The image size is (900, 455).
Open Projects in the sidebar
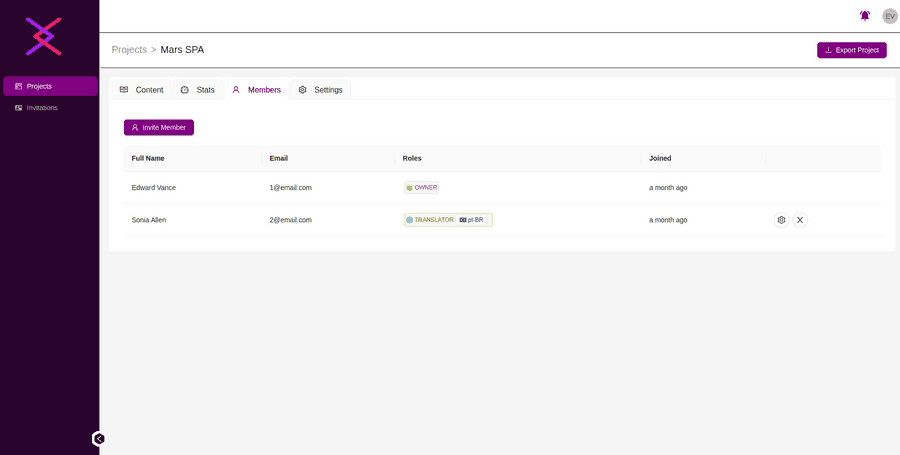[50, 86]
